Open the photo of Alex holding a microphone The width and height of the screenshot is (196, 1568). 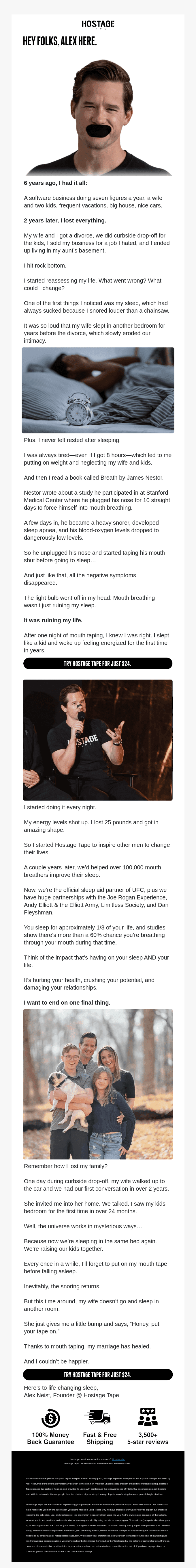point(98,740)
